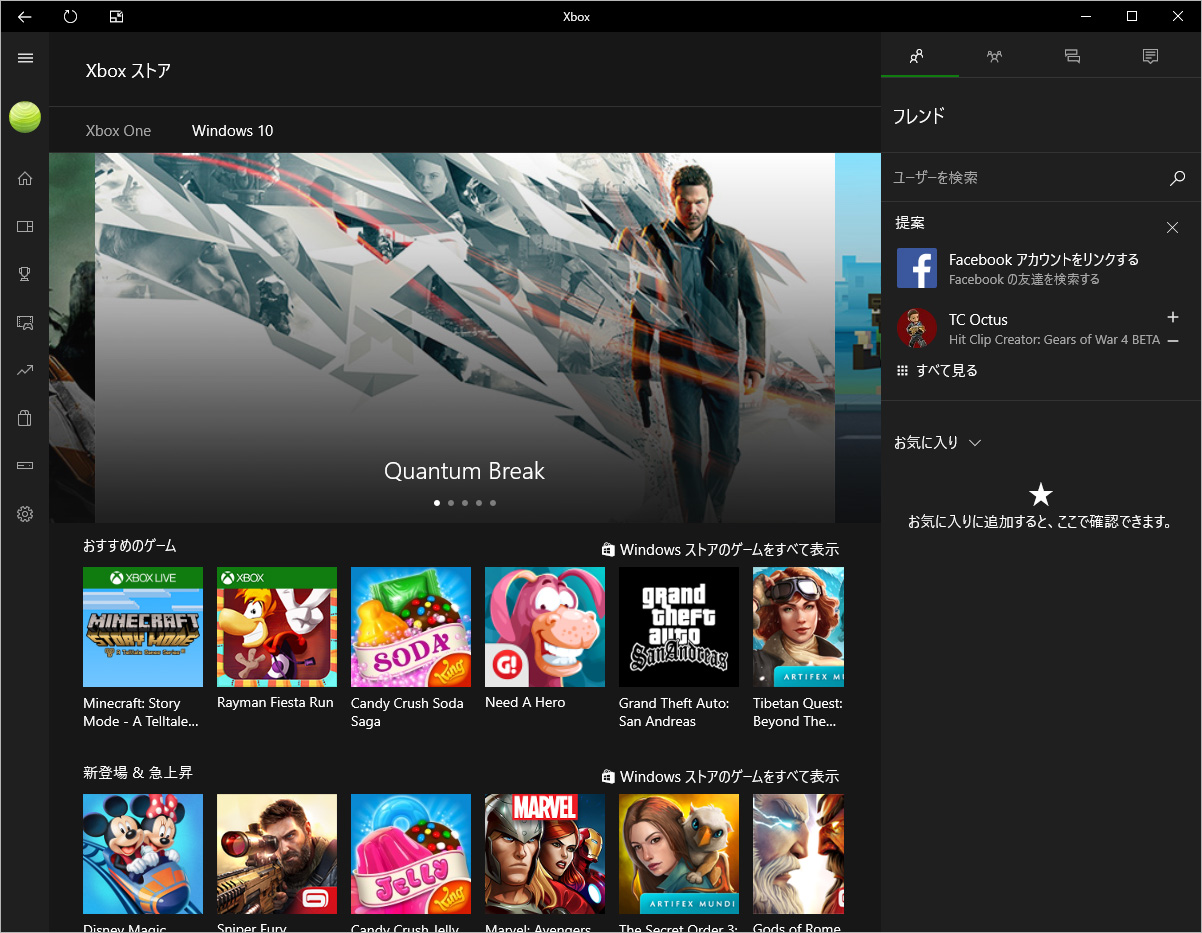Screen dimensions: 1202x933
Task: Click the previous carousel slide preview on the left
Action: (72, 338)
